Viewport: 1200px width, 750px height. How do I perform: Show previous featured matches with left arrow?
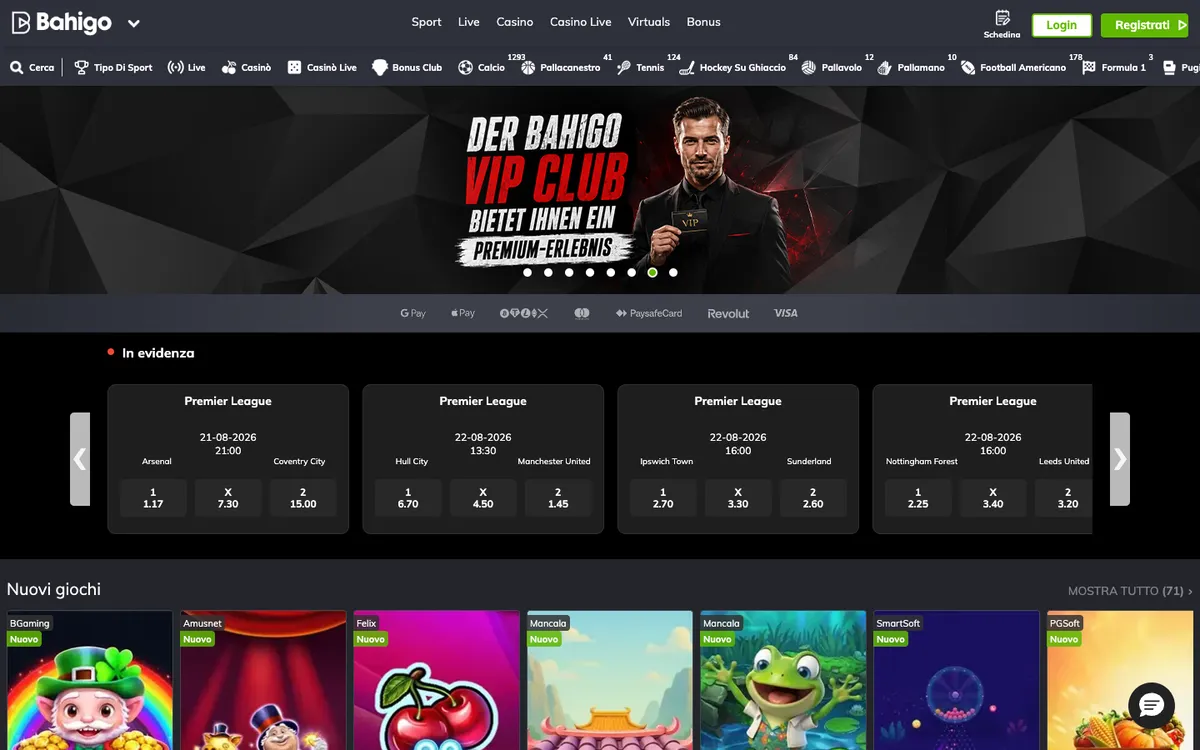(80, 459)
